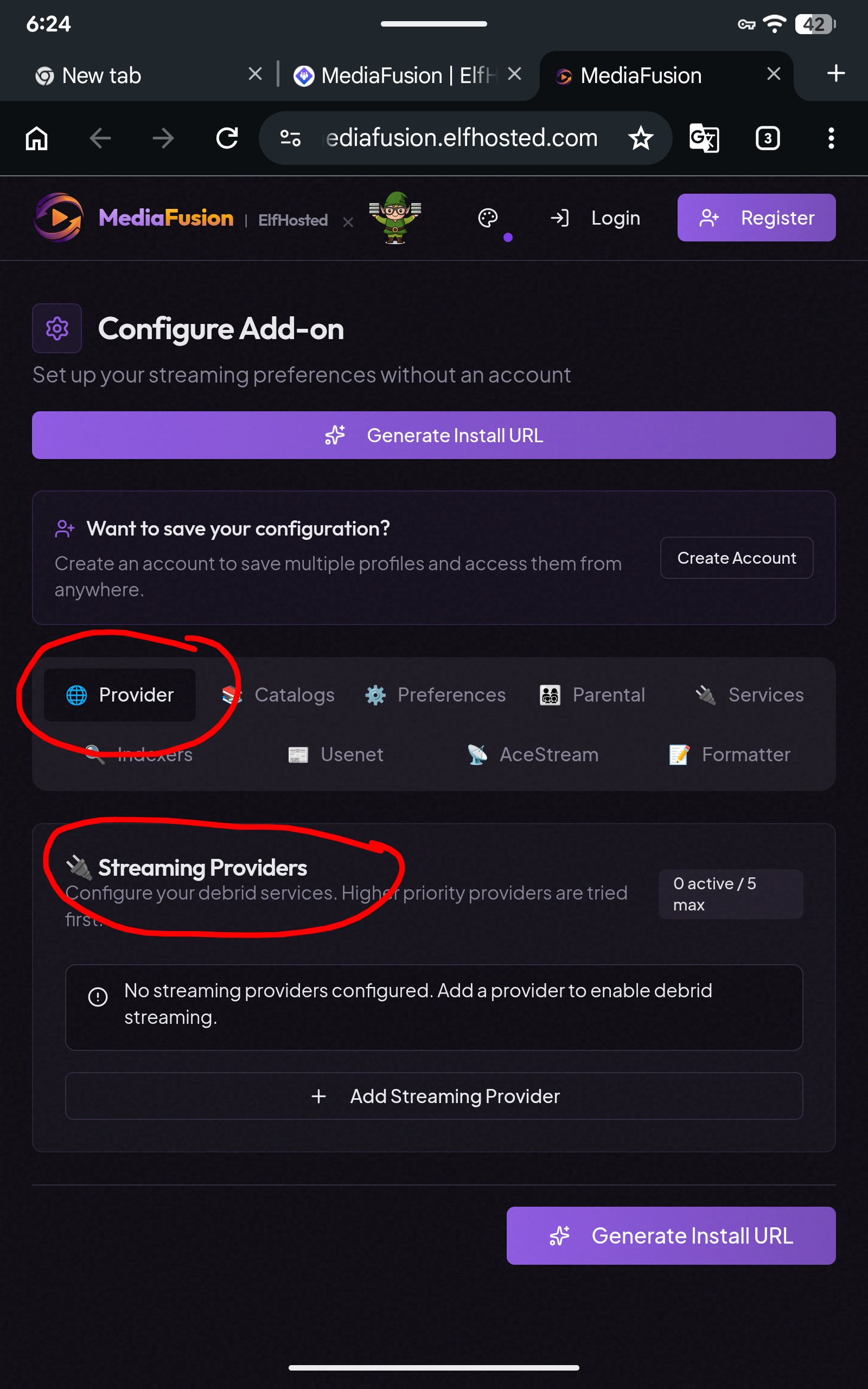Switch to the Preferences tab
Image resolution: width=868 pixels, height=1389 pixels.
coord(435,694)
